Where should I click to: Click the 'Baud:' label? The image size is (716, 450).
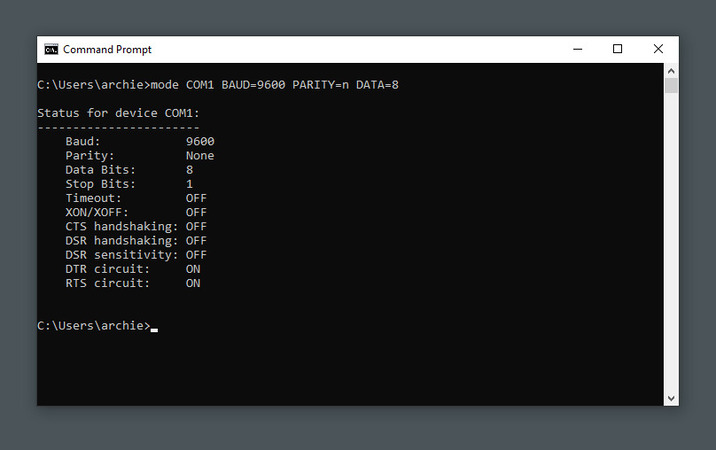83,142
